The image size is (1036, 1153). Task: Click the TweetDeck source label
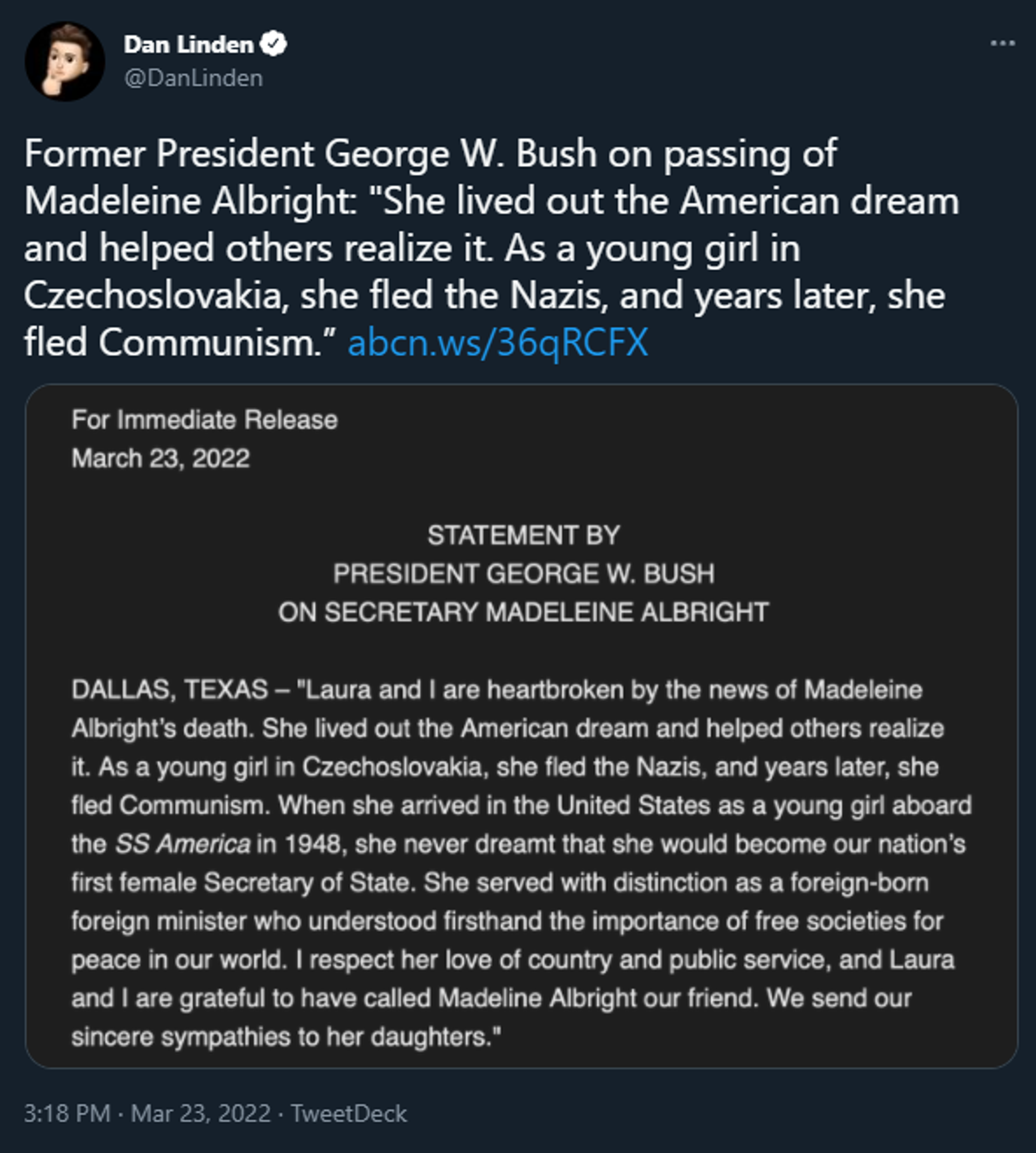(x=349, y=1113)
